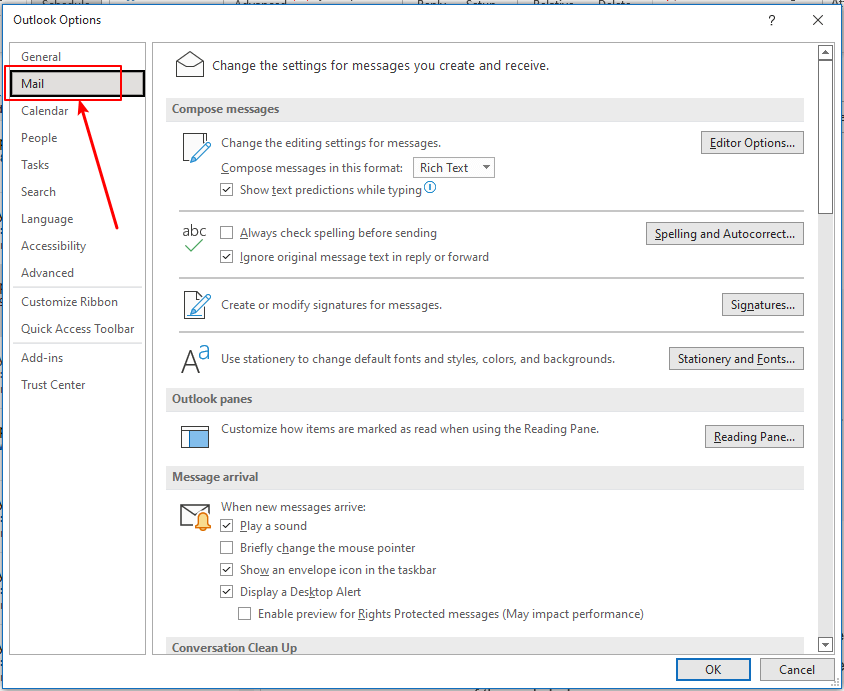Viewport: 844px width, 691px height.
Task: Click the Reading Pane layout icon
Action: pos(195,436)
